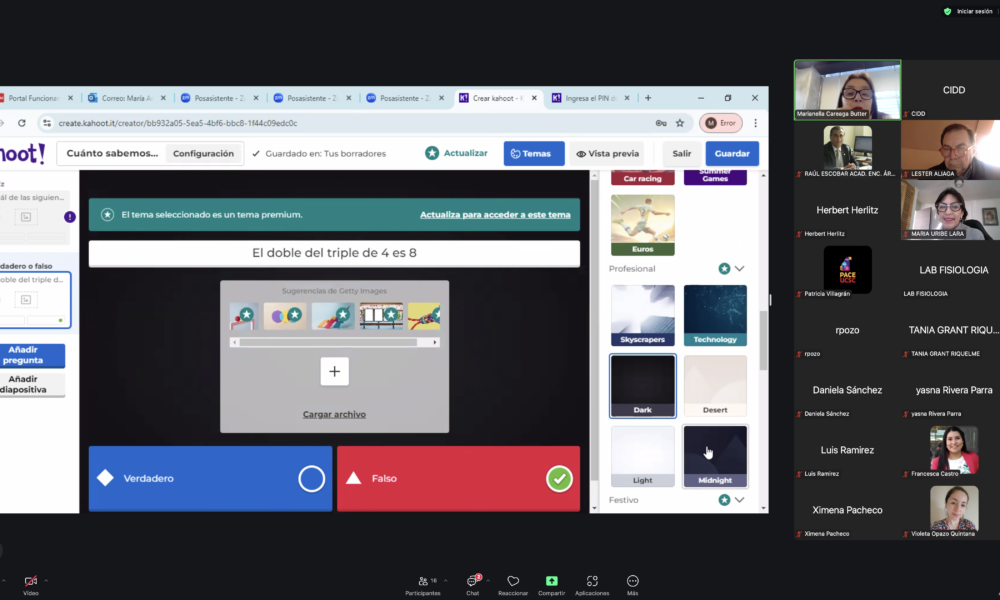Click Salir to exit the editor
The height and width of the screenshot is (600, 1000).
(682, 154)
